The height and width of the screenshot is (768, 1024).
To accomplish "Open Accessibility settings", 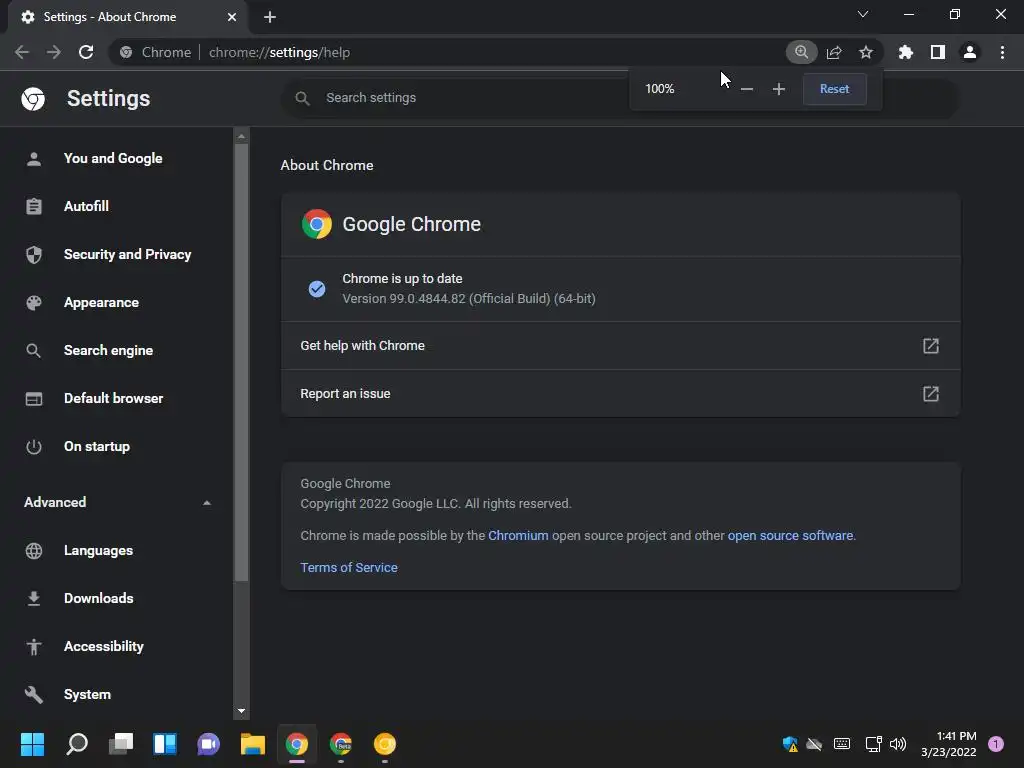I will coord(104,647).
